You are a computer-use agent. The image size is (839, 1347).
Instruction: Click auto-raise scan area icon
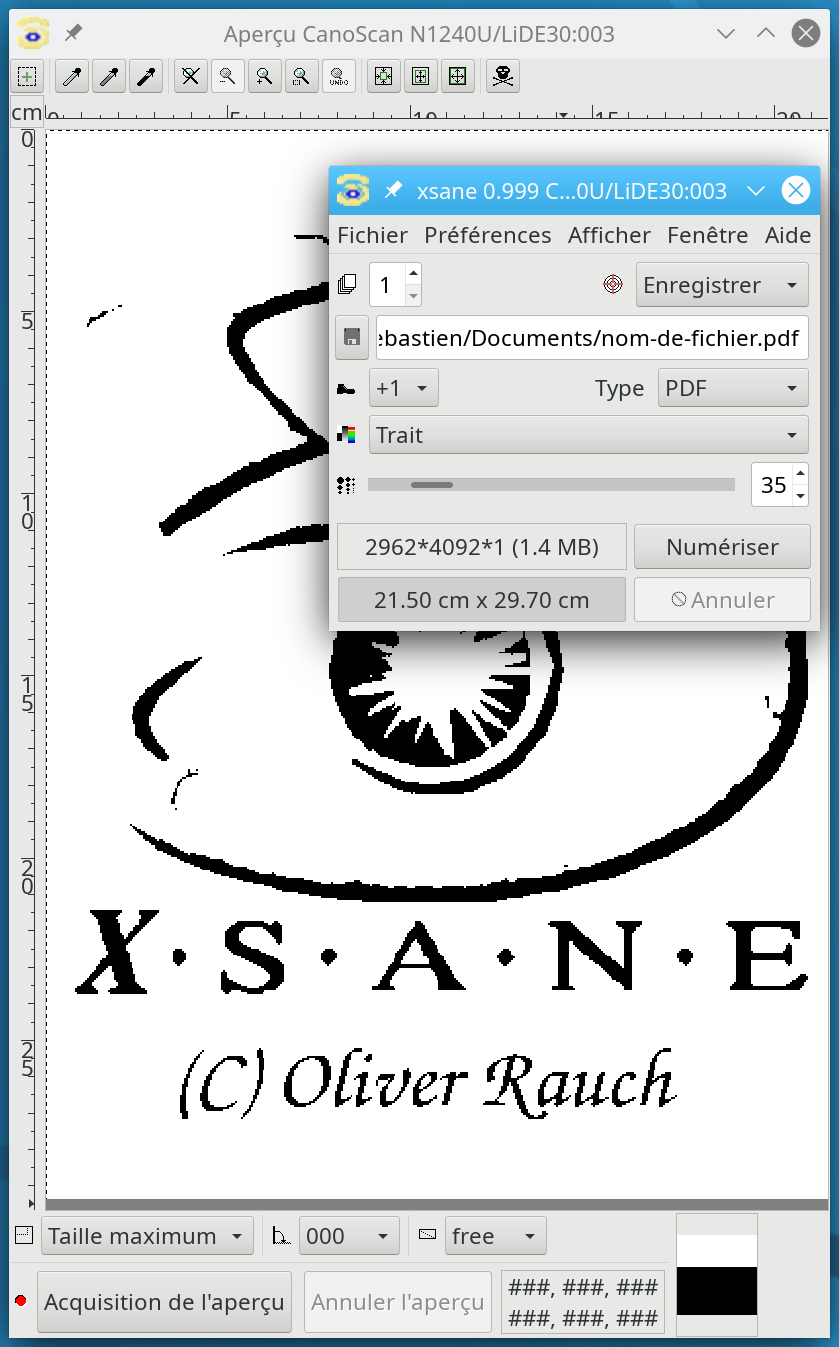[420, 76]
